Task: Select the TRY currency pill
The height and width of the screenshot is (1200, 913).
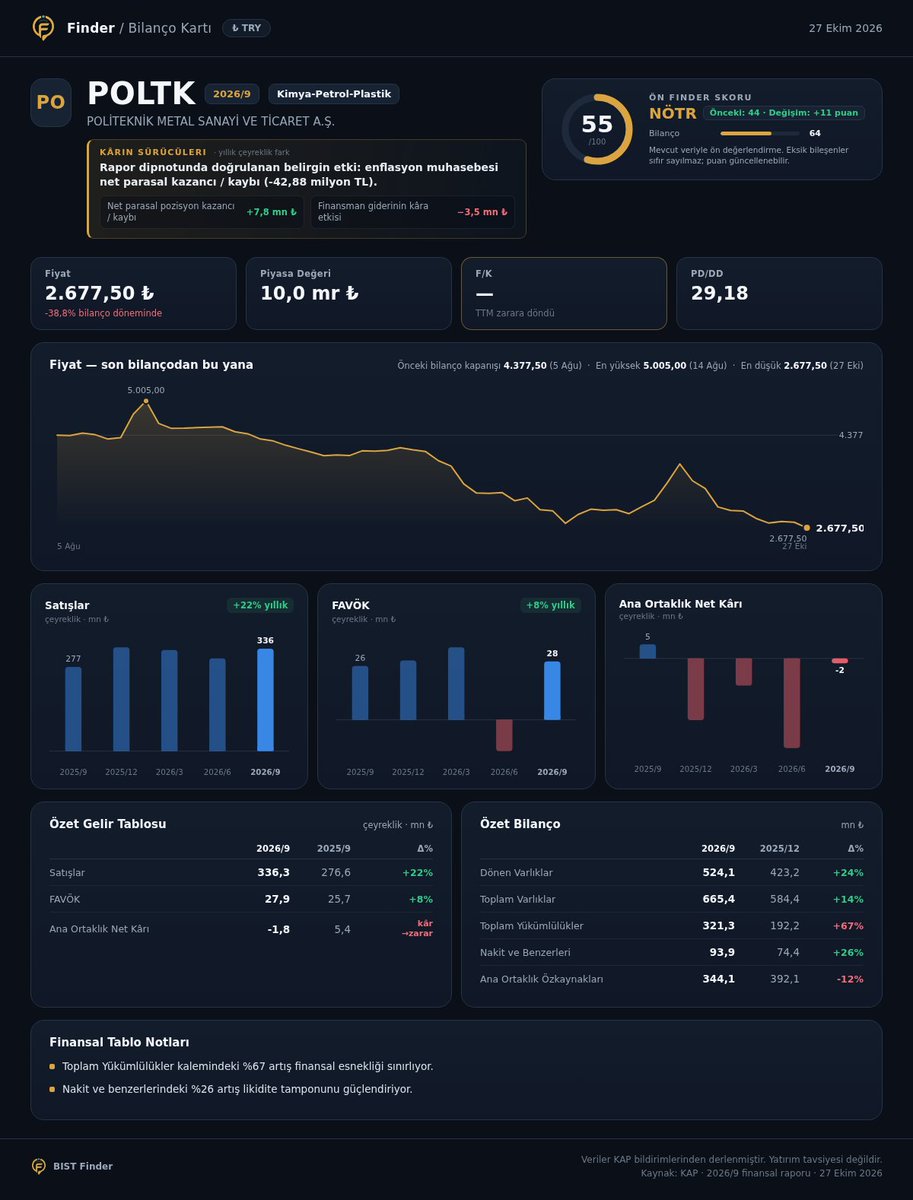Action: (x=246, y=28)
